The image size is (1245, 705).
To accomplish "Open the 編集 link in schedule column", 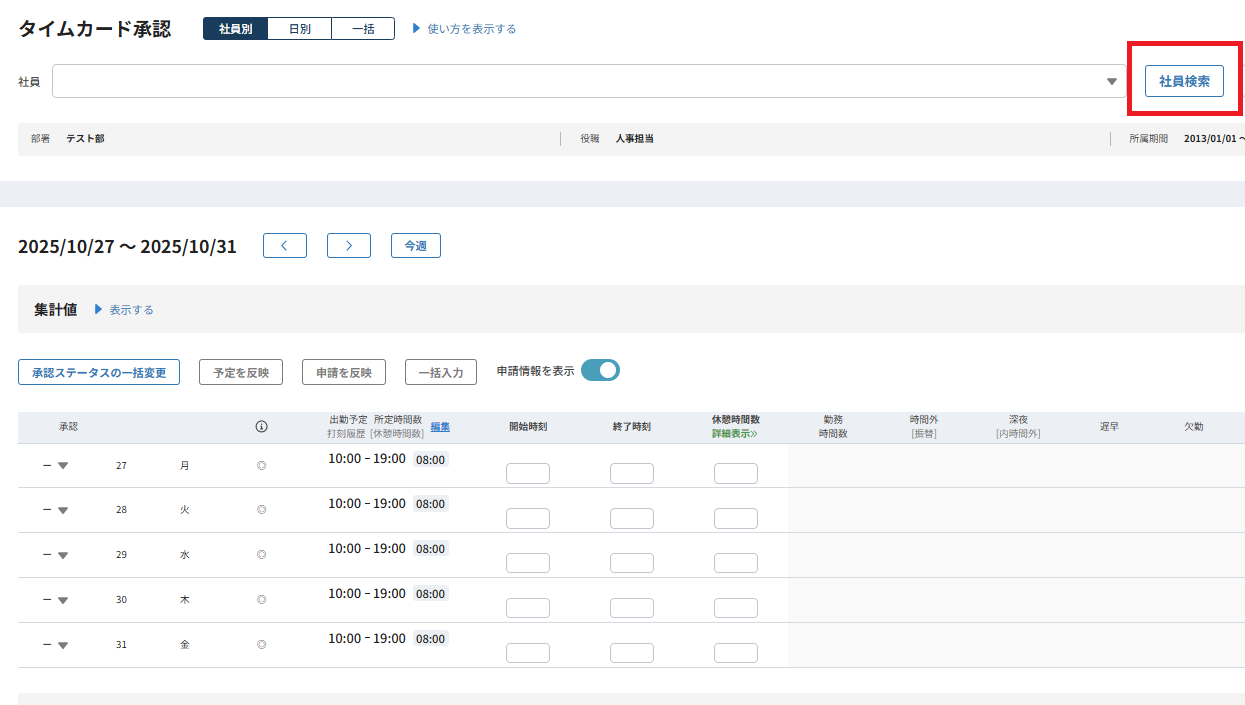I will (440, 427).
